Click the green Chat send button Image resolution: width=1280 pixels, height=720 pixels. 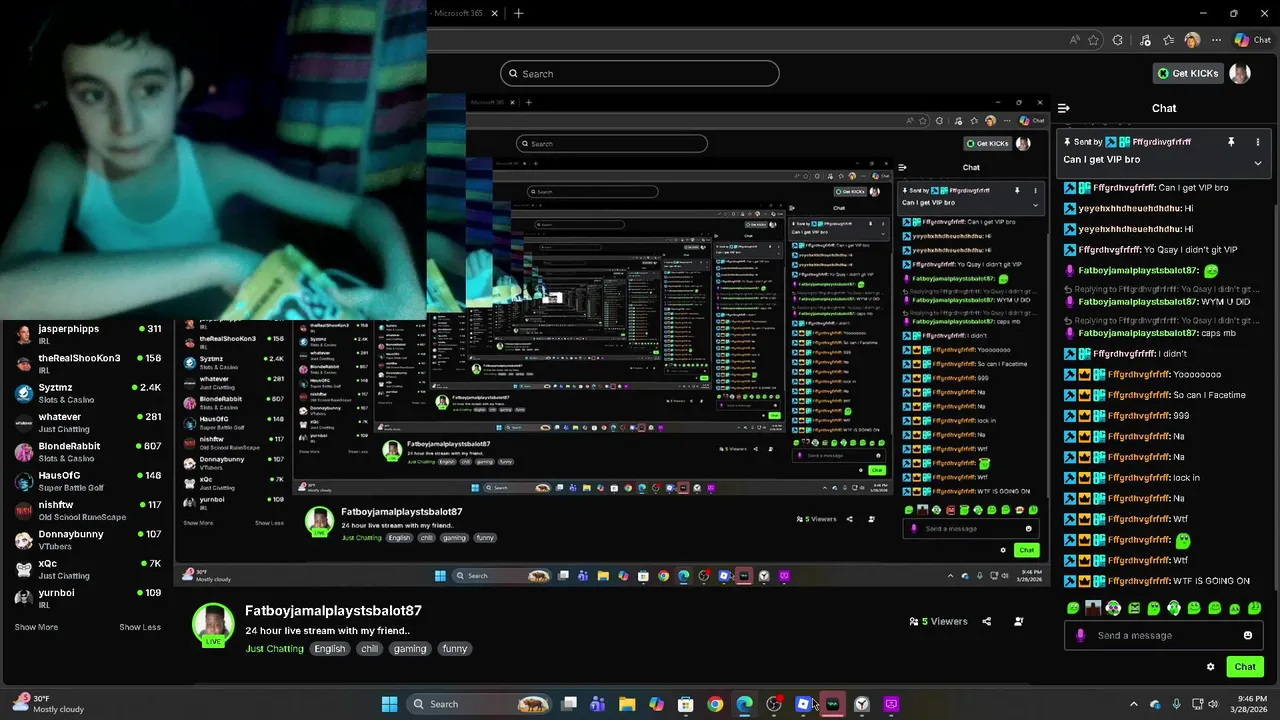click(1245, 666)
